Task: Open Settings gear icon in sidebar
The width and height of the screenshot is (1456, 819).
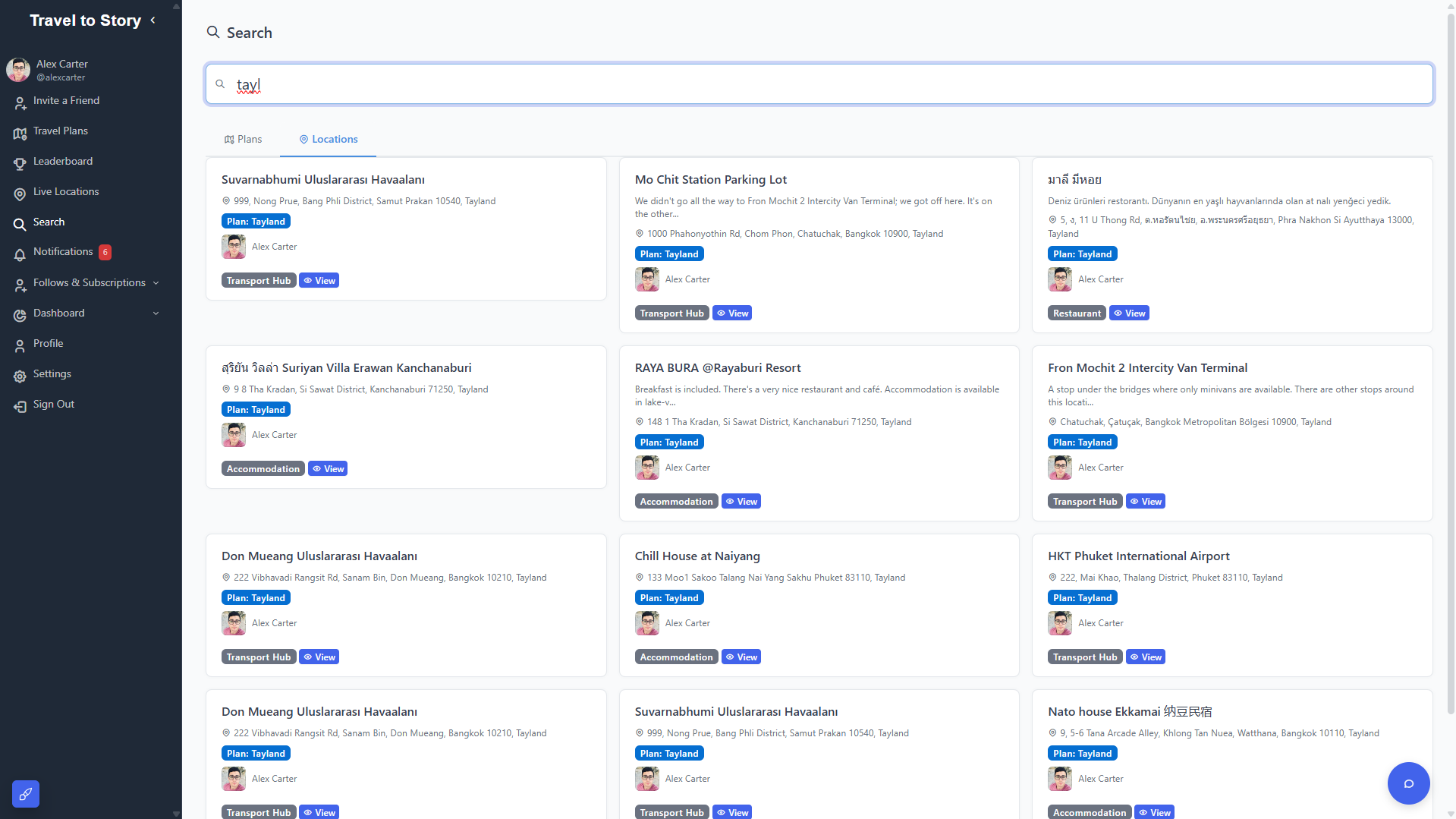Action: [x=20, y=376]
